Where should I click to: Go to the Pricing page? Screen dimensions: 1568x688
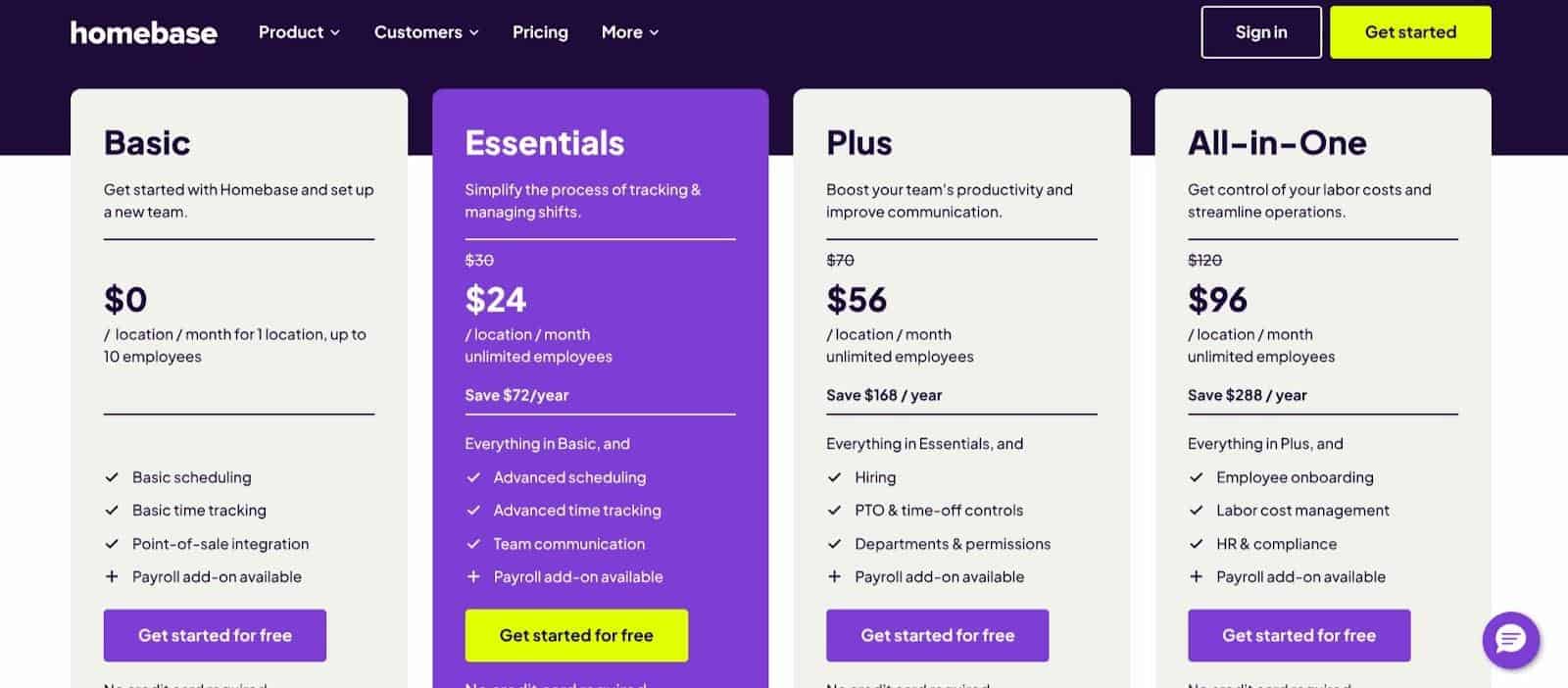tap(540, 32)
